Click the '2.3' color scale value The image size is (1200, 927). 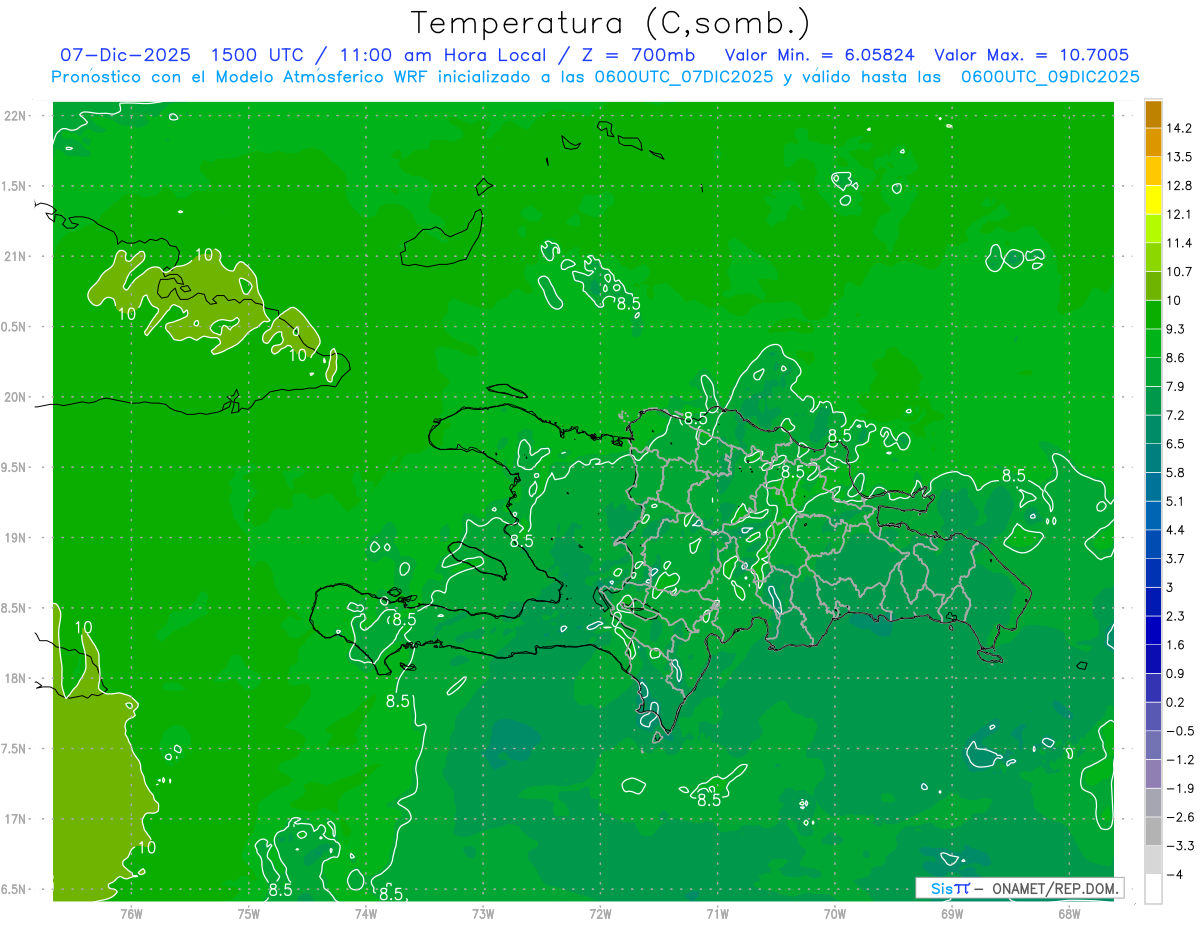(1176, 616)
